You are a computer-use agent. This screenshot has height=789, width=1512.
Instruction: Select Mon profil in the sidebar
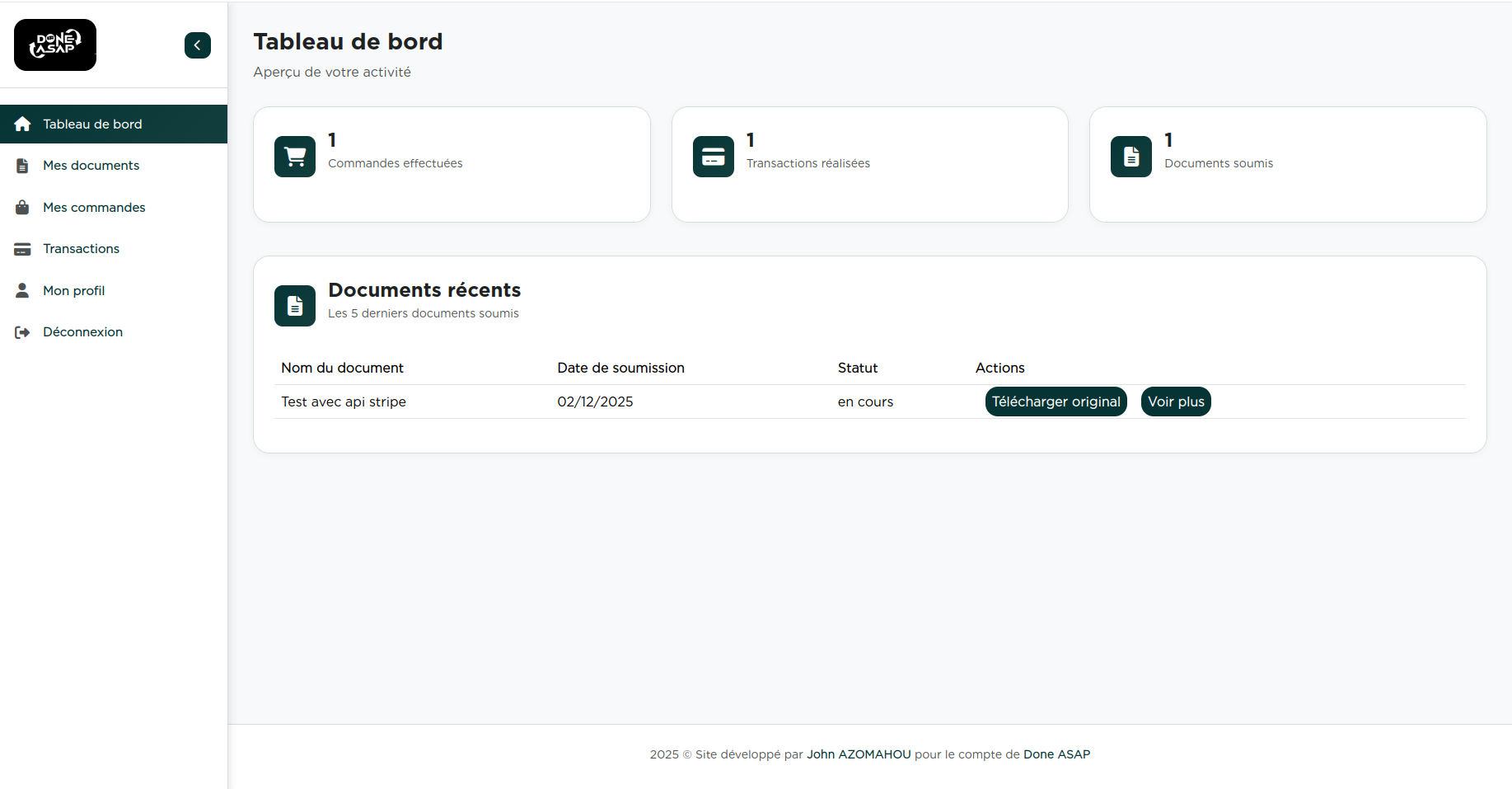[73, 291]
